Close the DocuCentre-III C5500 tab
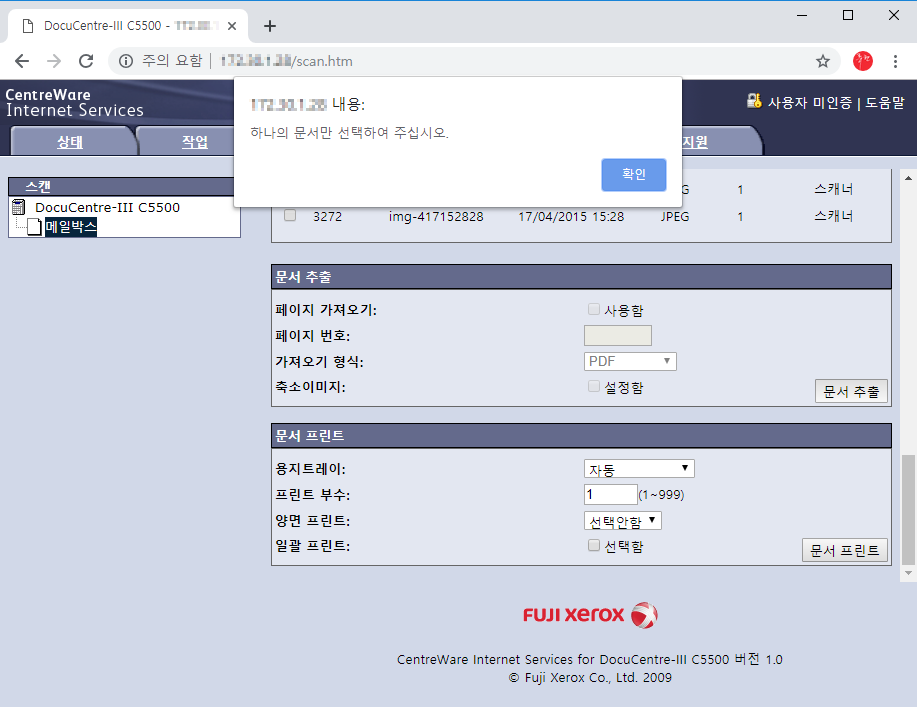 click(232, 26)
